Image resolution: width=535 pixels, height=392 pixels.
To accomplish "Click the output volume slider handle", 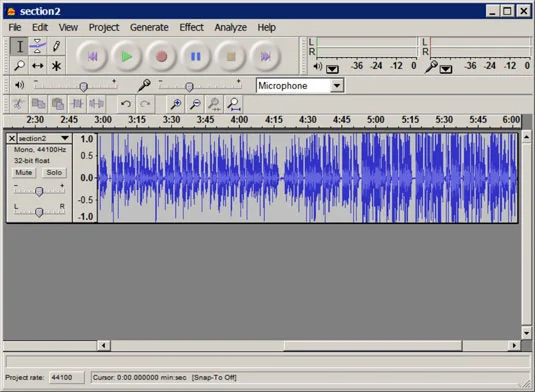I will coord(84,87).
